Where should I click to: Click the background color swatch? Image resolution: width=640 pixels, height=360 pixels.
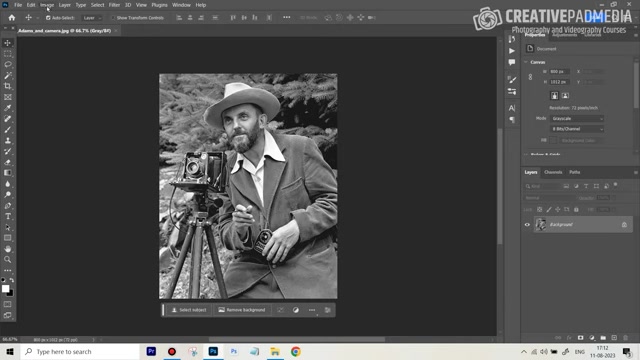(x=11, y=293)
